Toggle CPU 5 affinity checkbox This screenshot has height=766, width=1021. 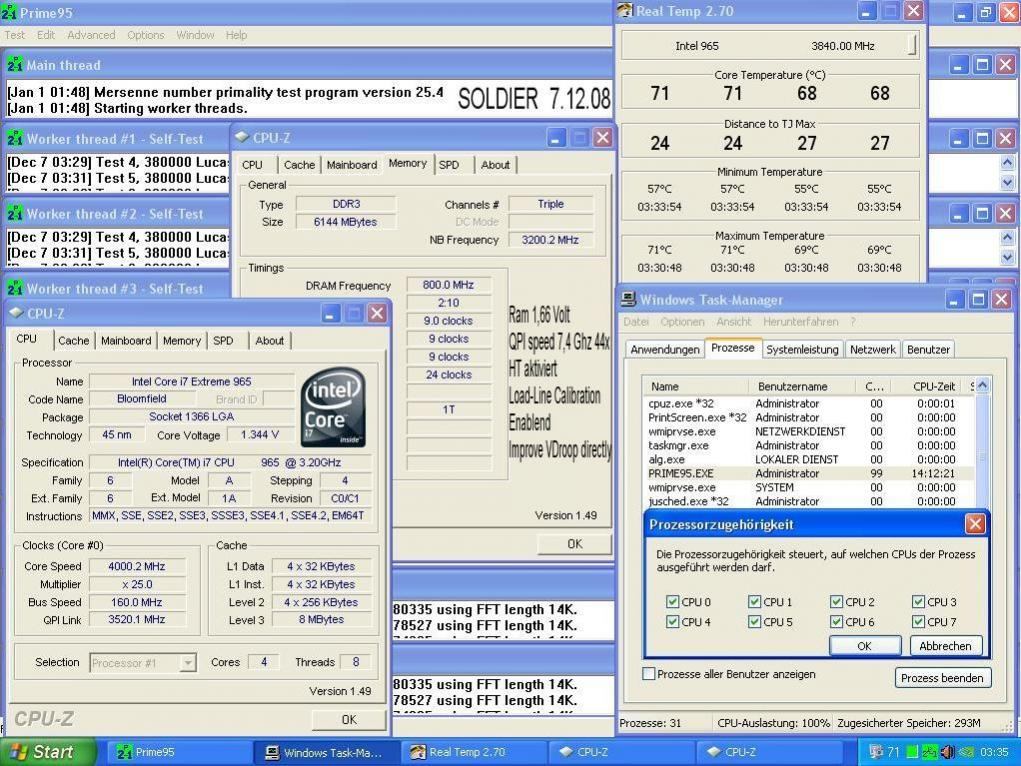pos(755,622)
